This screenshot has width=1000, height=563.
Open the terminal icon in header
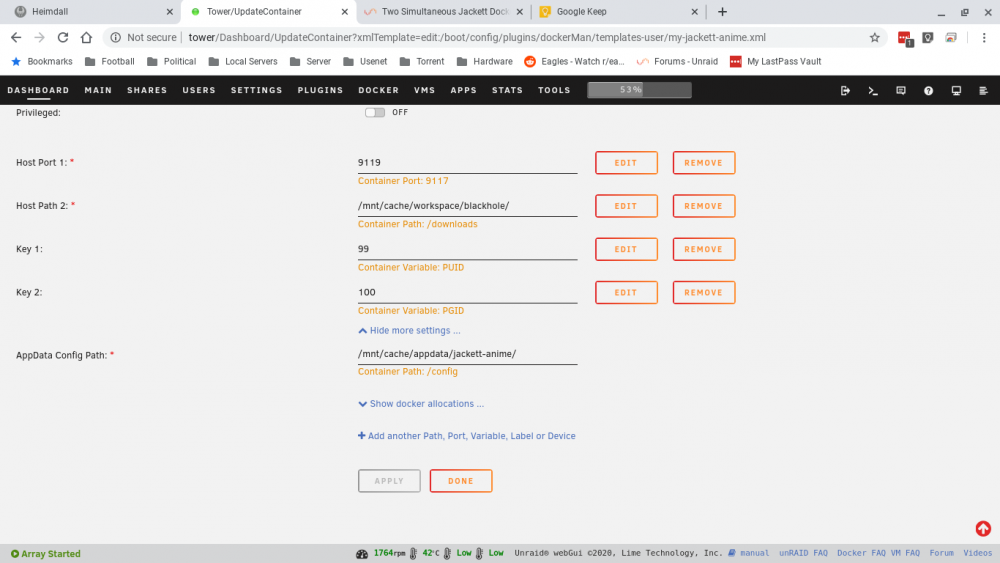click(873, 91)
